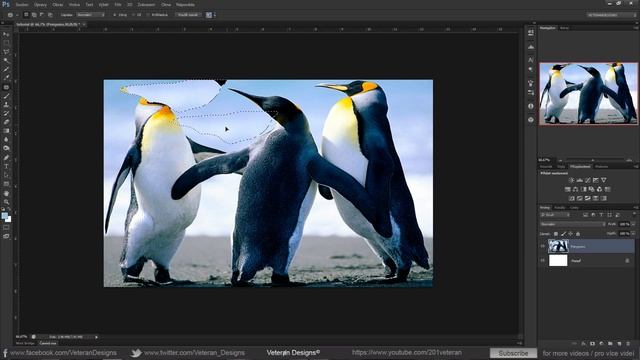Viewport: 640px width, 360px height.
Task: Add a Brightness/Contrast adjustment
Action: coord(571,180)
